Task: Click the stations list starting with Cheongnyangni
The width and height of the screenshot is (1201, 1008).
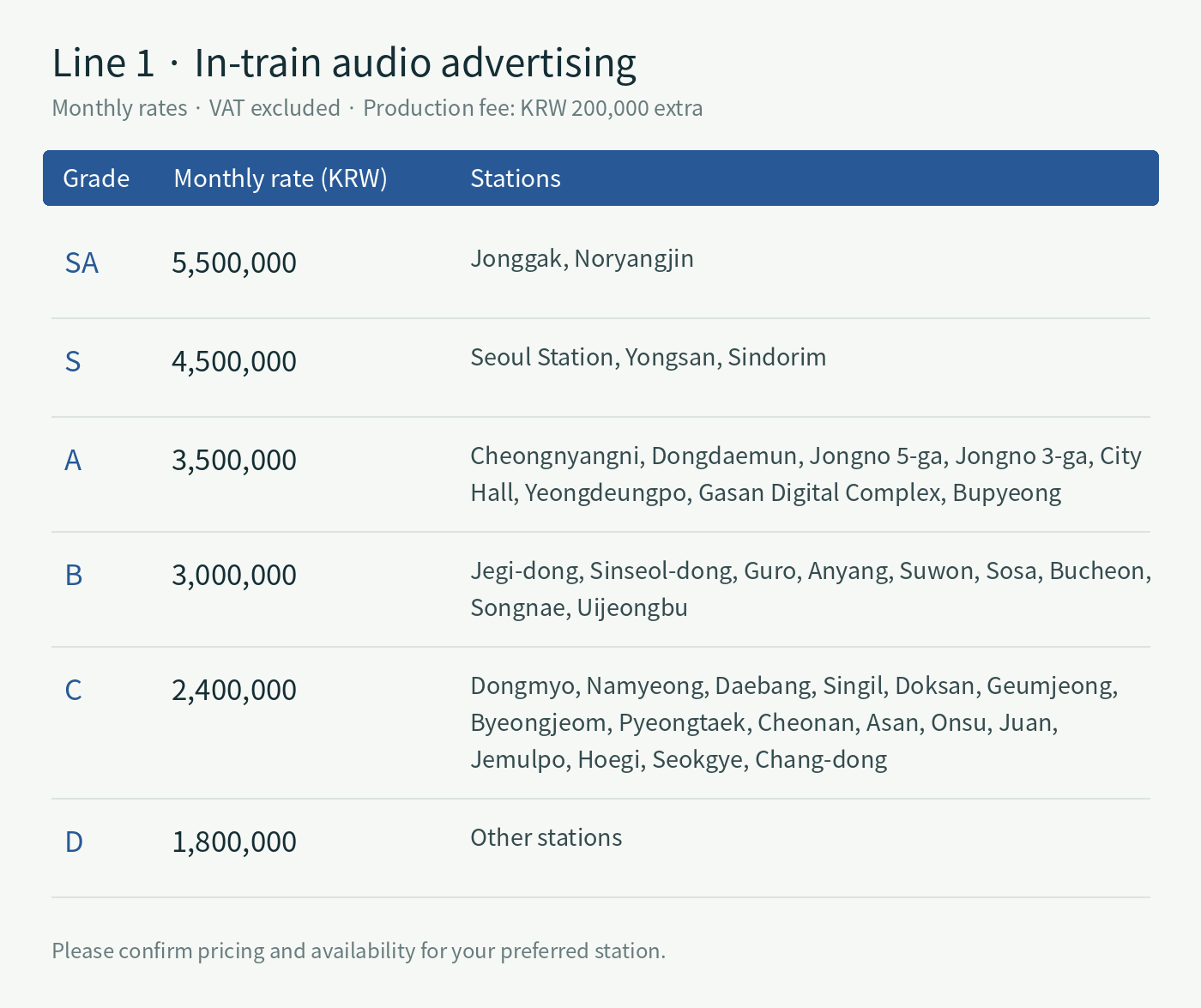Action: click(806, 474)
